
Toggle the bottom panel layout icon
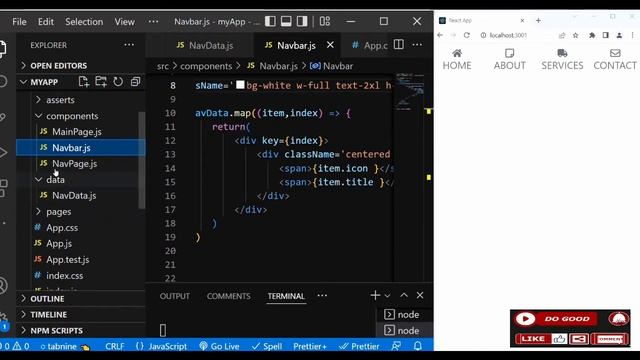pos(286,21)
